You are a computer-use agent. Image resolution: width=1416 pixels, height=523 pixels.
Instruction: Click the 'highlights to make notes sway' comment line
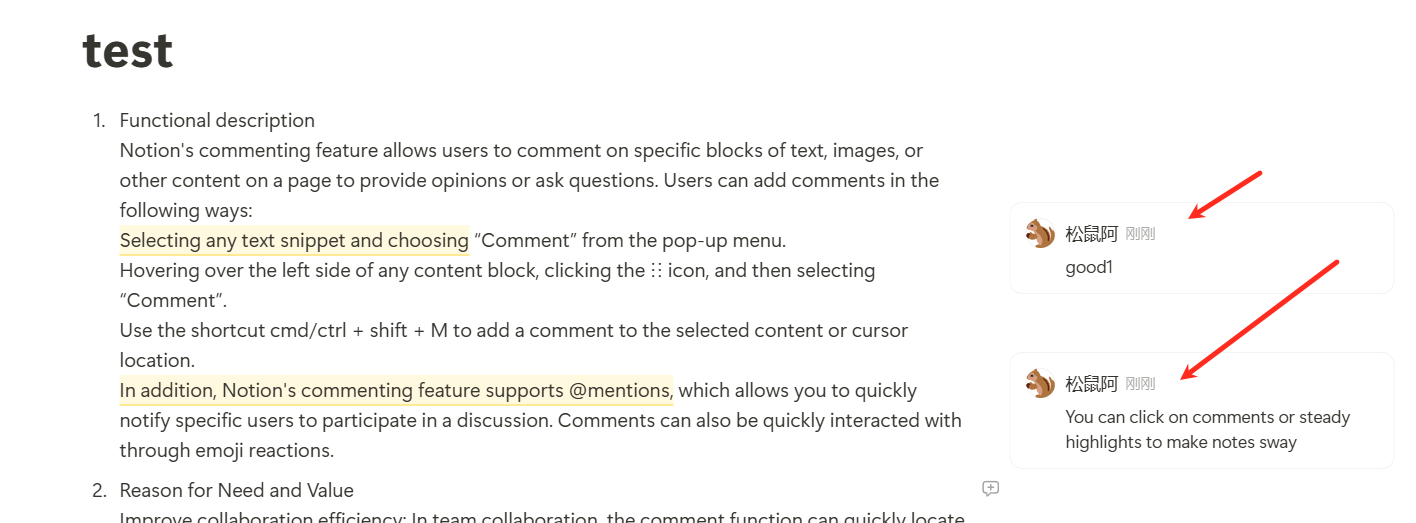pos(1181,442)
